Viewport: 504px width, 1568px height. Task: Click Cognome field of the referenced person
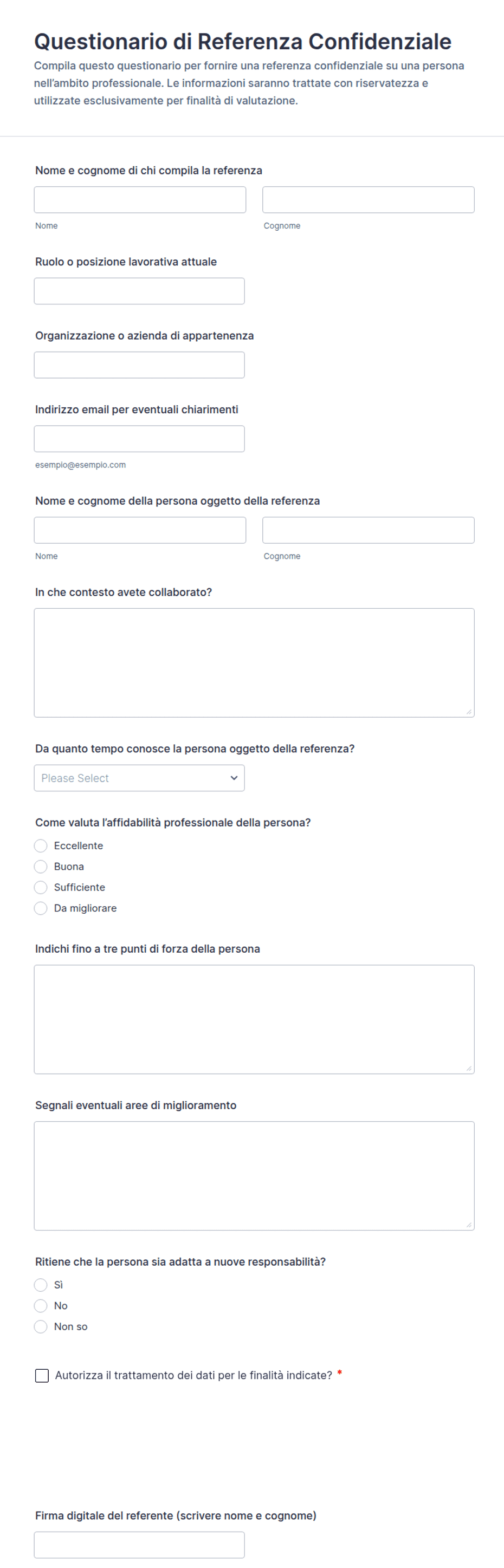tap(369, 530)
